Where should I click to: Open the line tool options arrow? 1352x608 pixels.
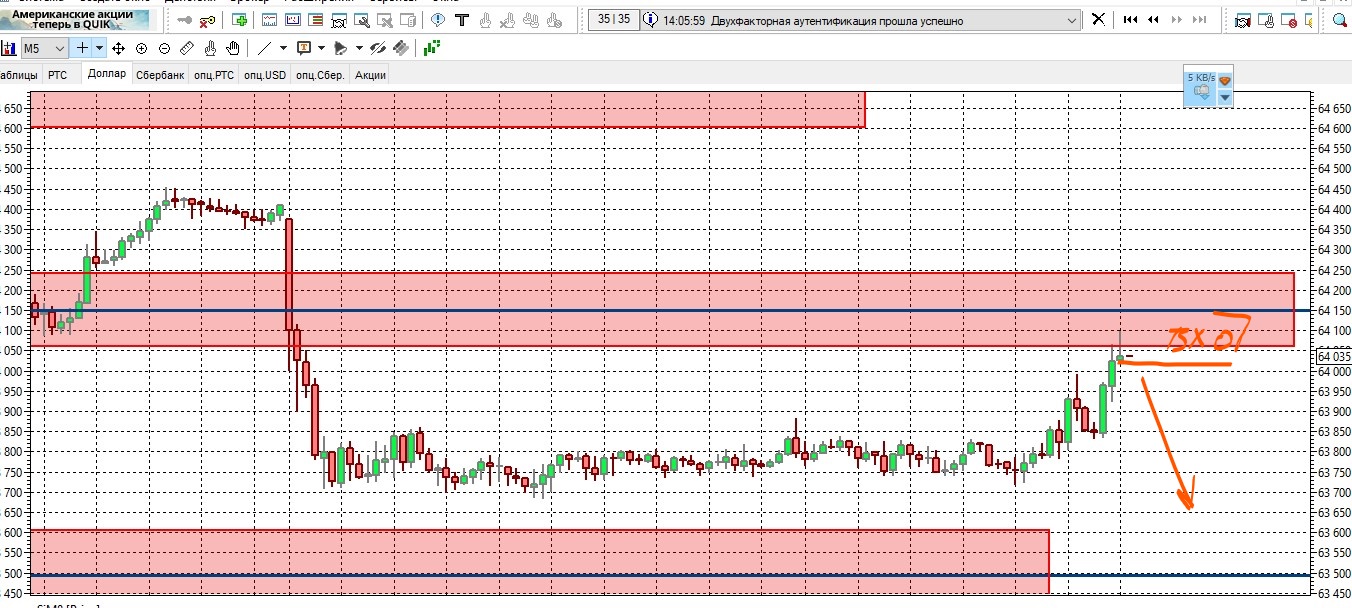tap(283, 48)
